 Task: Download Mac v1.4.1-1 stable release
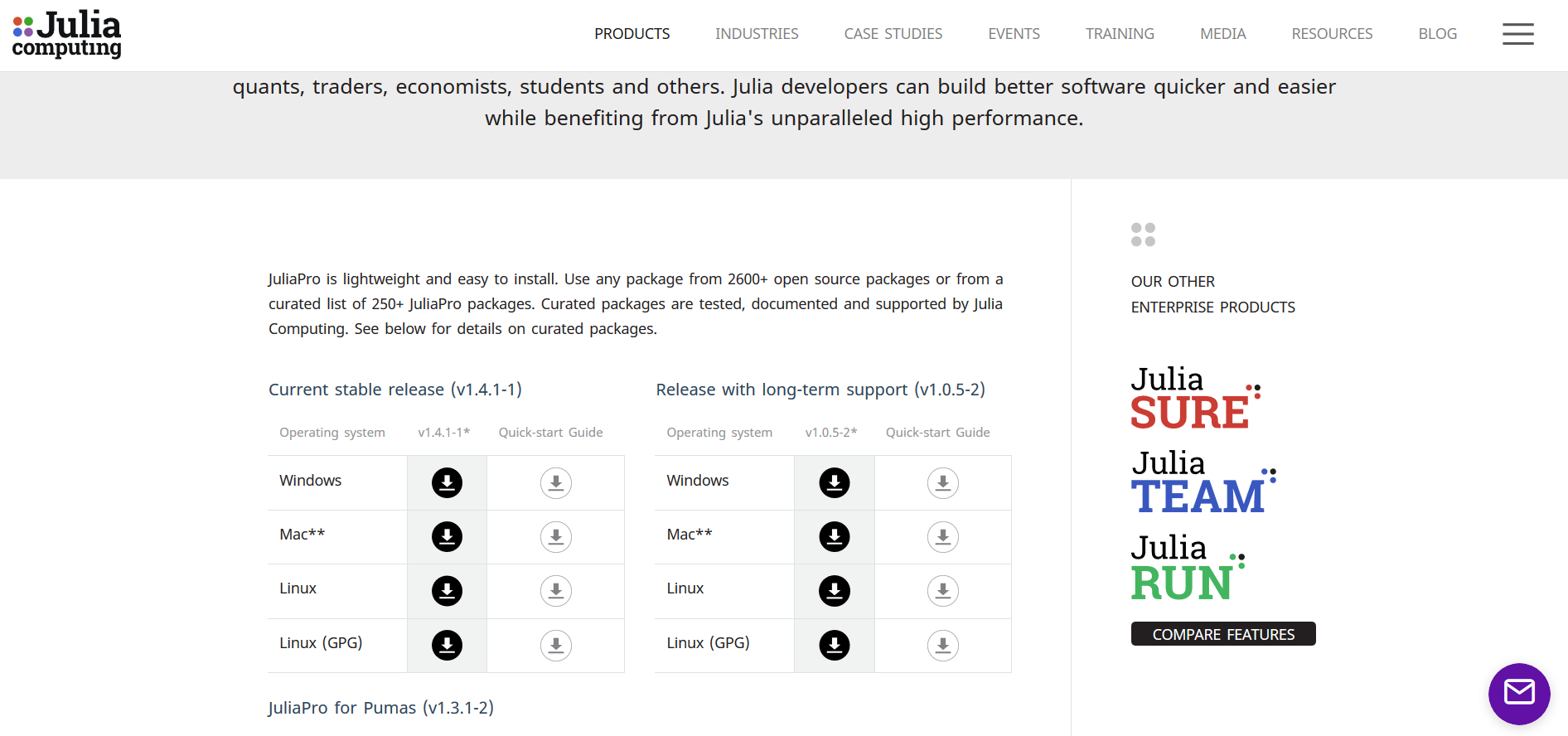[447, 537]
